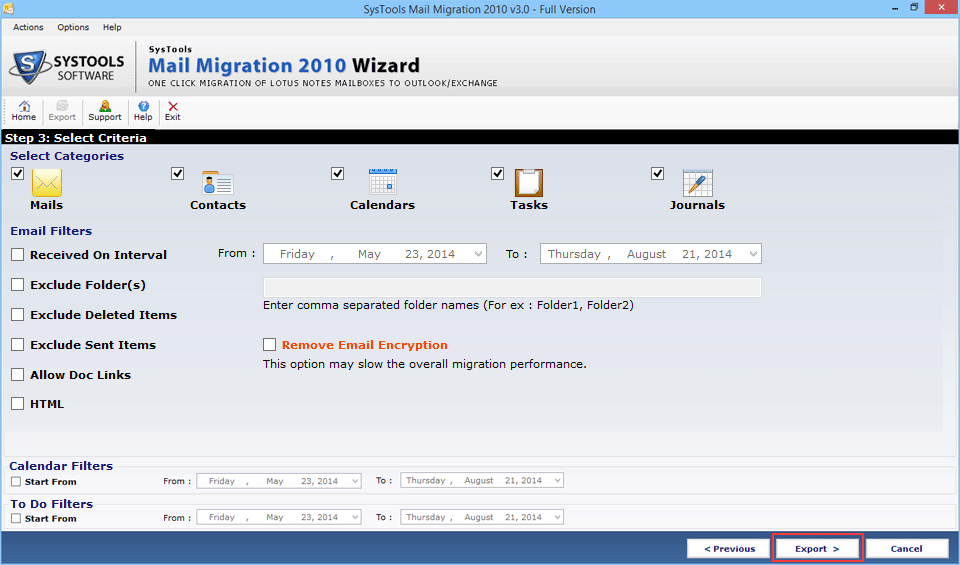Check Exclude Deleted Items
The image size is (960, 565).
(18, 315)
